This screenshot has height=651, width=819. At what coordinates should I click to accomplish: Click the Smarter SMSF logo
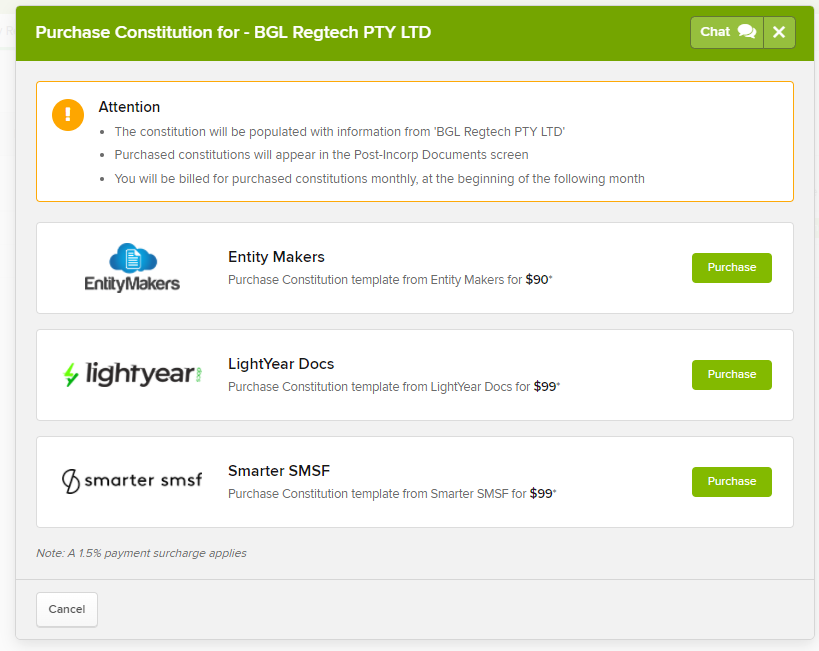[132, 481]
